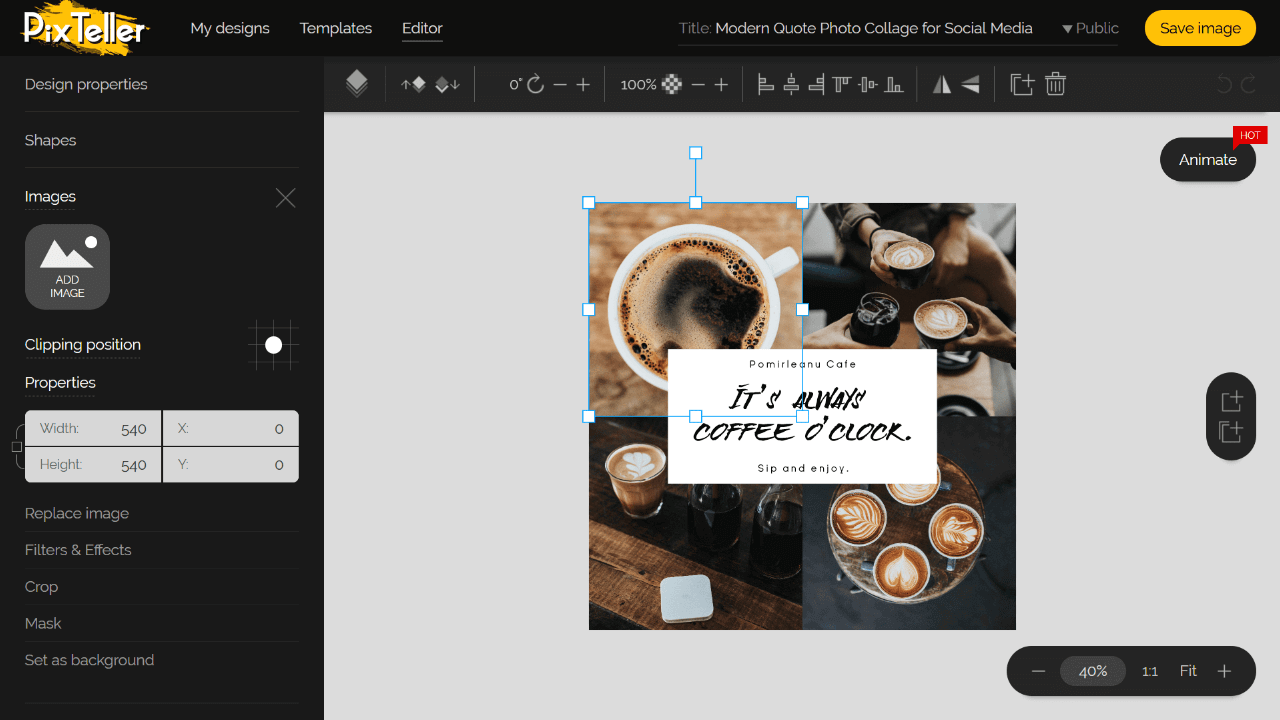
Task: Click the X position field
Action: tap(231, 428)
